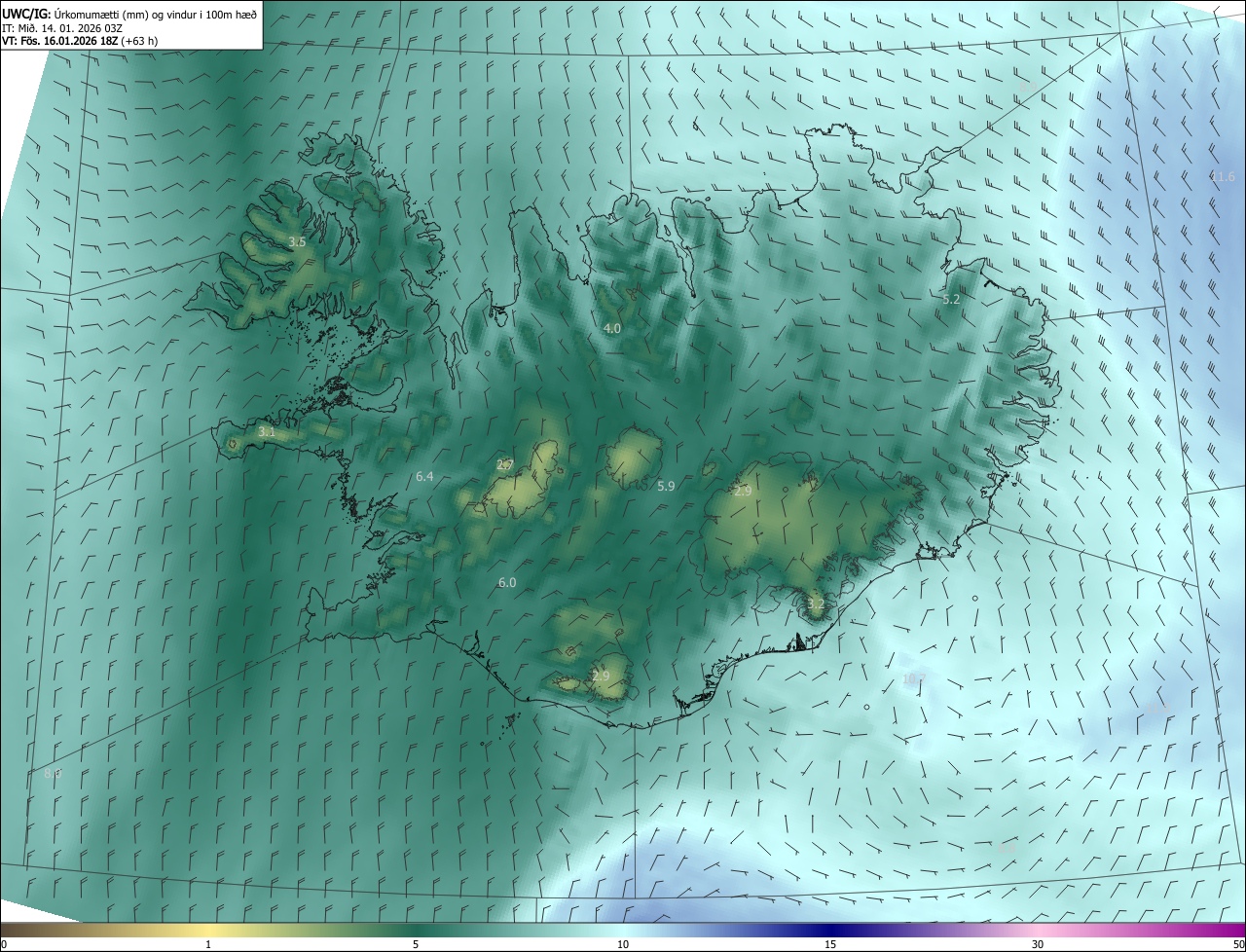Click the 2.7 value label on the map
This screenshot has height=952, width=1246.
pos(504,465)
